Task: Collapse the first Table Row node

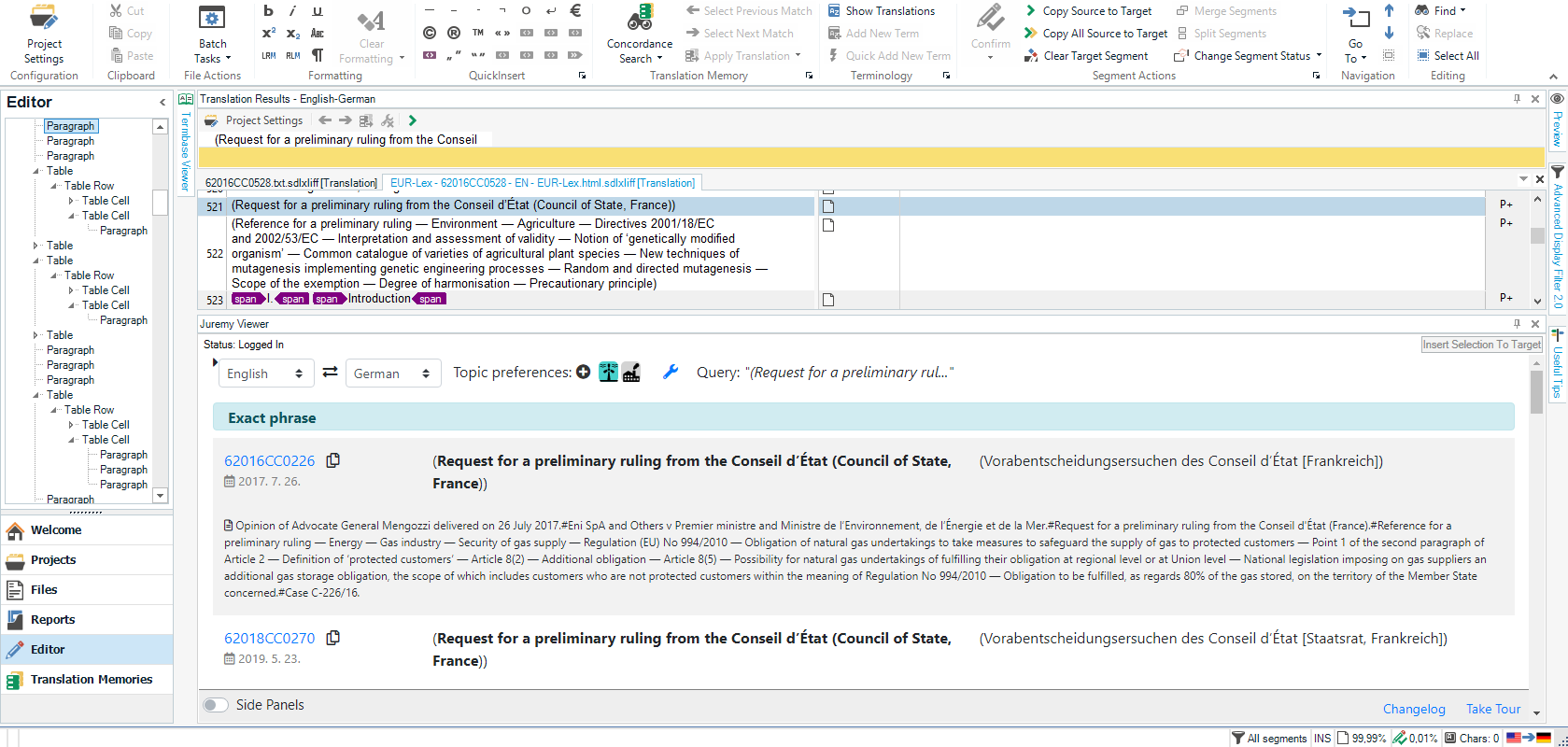Action: [54, 186]
